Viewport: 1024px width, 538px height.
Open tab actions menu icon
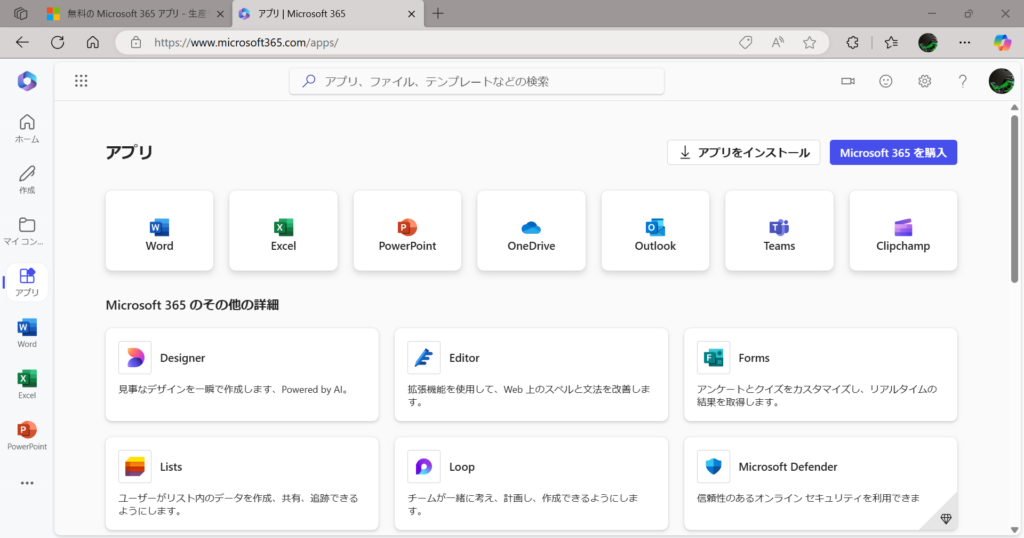pos(20,14)
